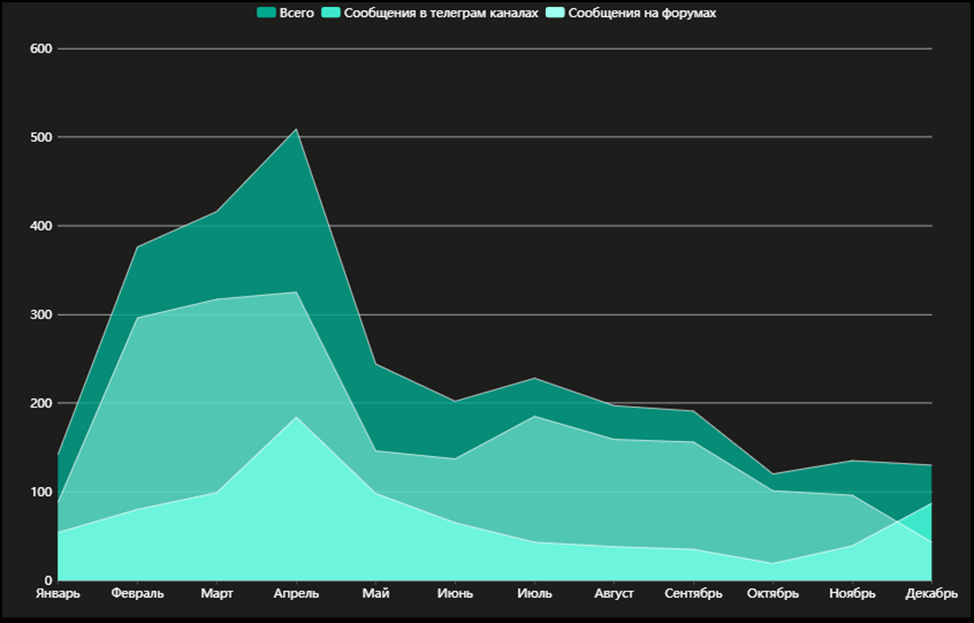Click the Сентябрь axis label

tap(693, 593)
